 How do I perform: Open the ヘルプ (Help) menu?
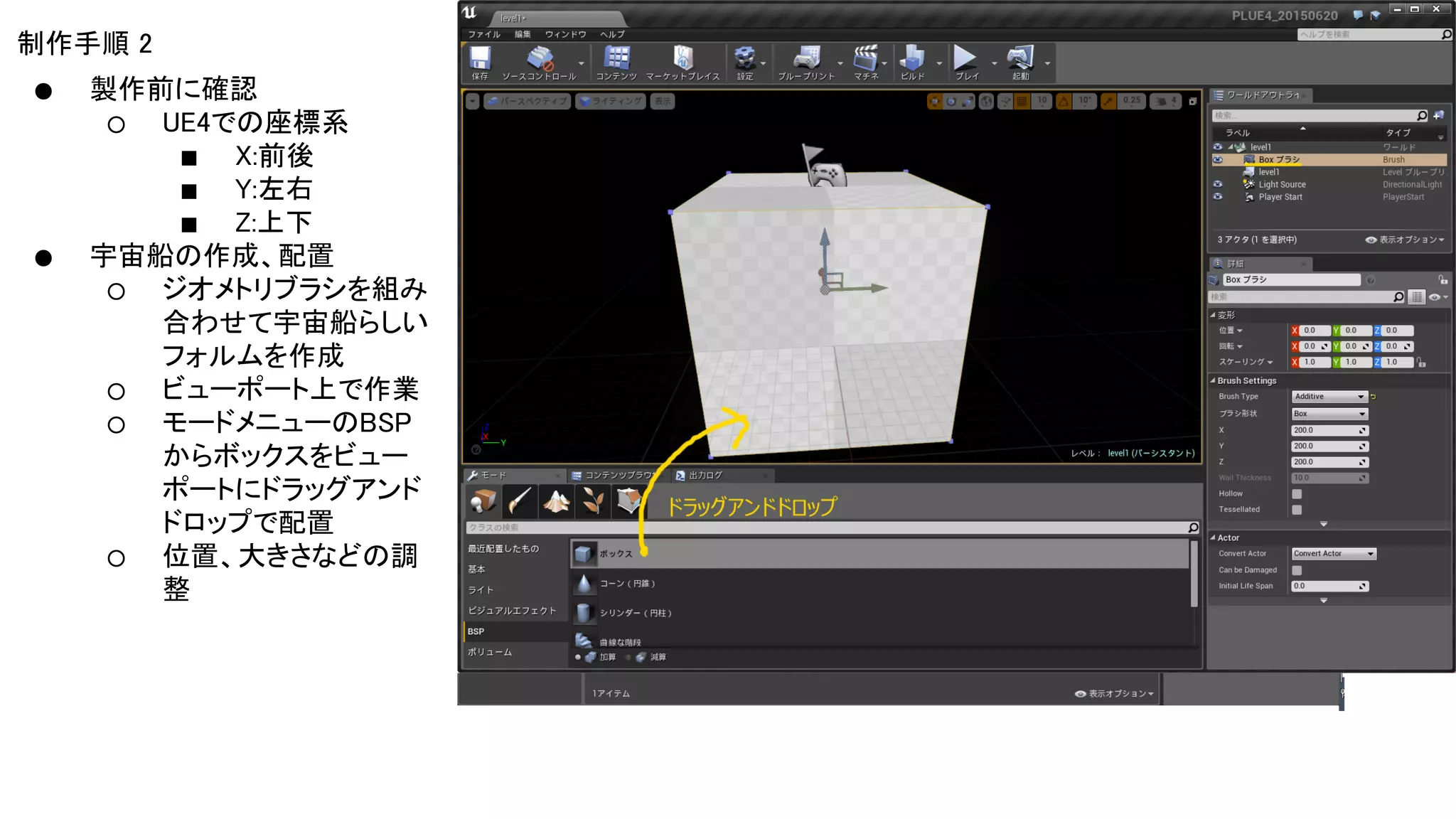612,34
